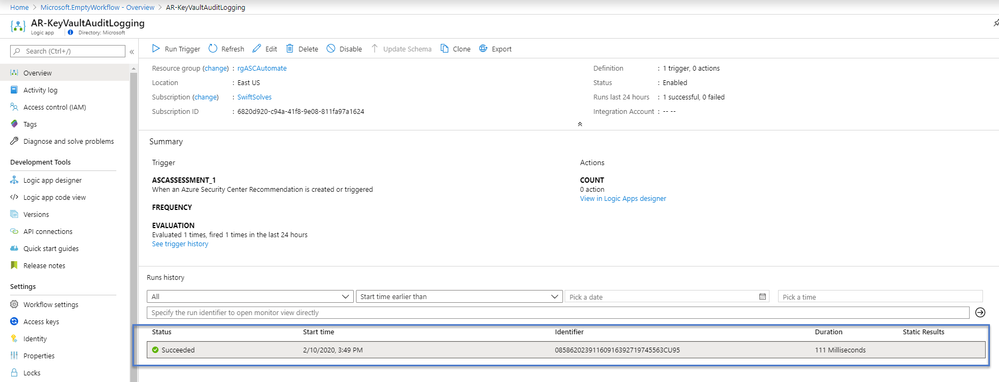Click the API connections sidebar icon

14,232
